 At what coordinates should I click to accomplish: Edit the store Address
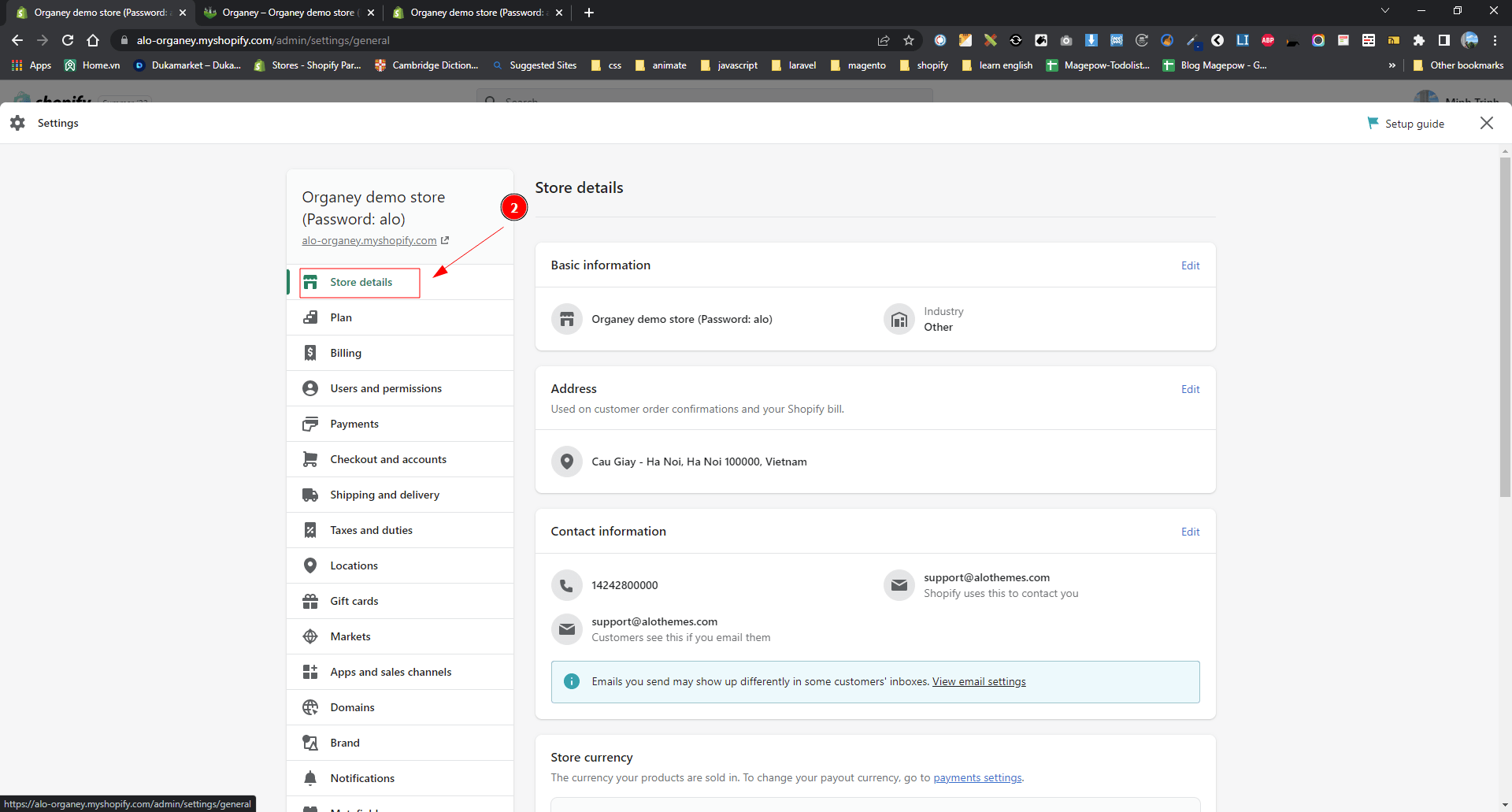point(1190,389)
